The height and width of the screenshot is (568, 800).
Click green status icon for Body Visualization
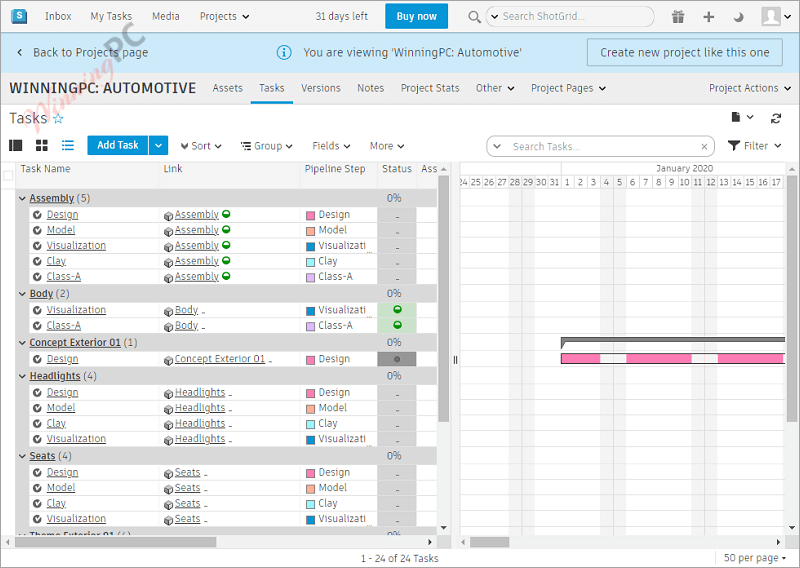[x=397, y=309]
